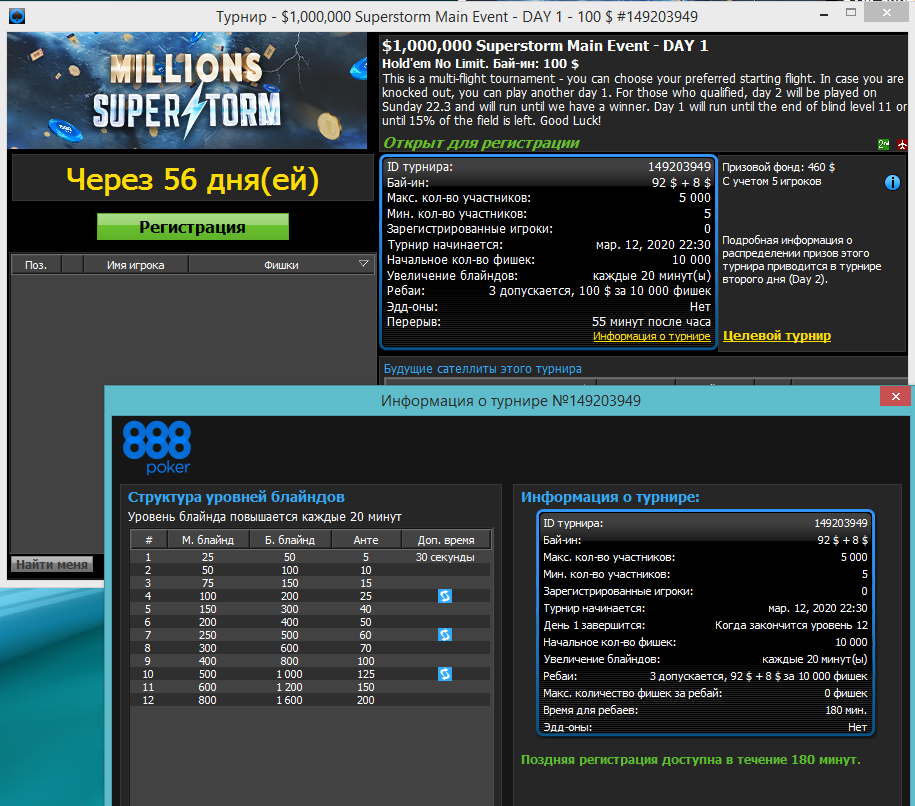Image resolution: width=915 pixels, height=806 pixels.
Task: Click the Б. блайнд column header
Action: coord(290,540)
